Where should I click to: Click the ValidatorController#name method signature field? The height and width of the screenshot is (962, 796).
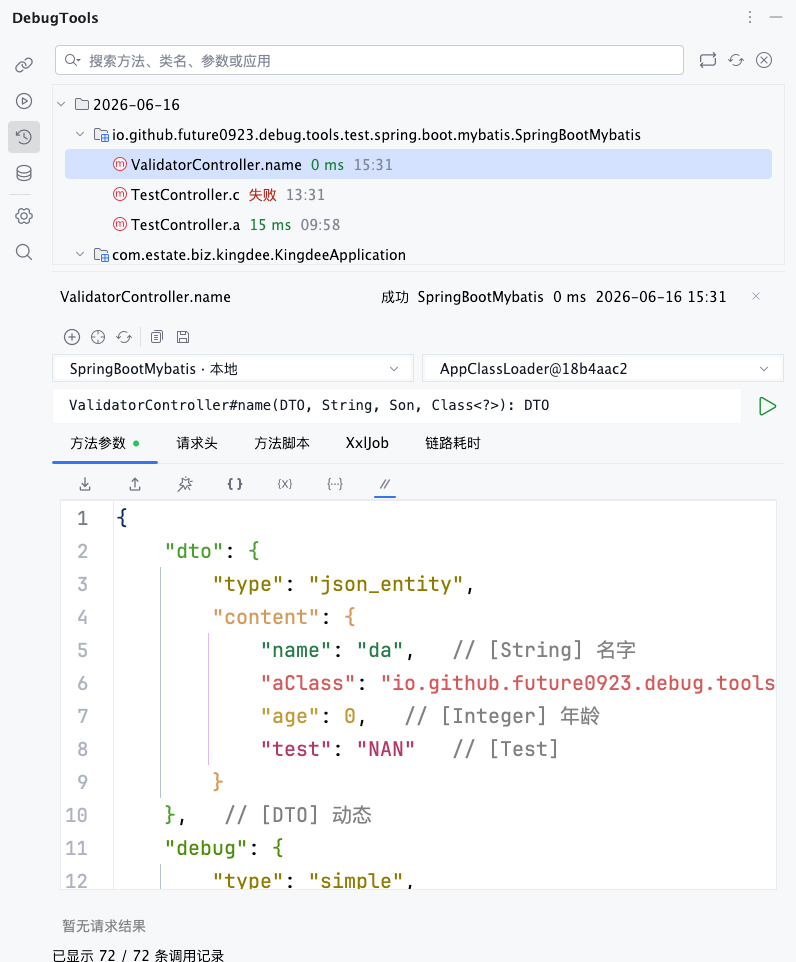397,406
